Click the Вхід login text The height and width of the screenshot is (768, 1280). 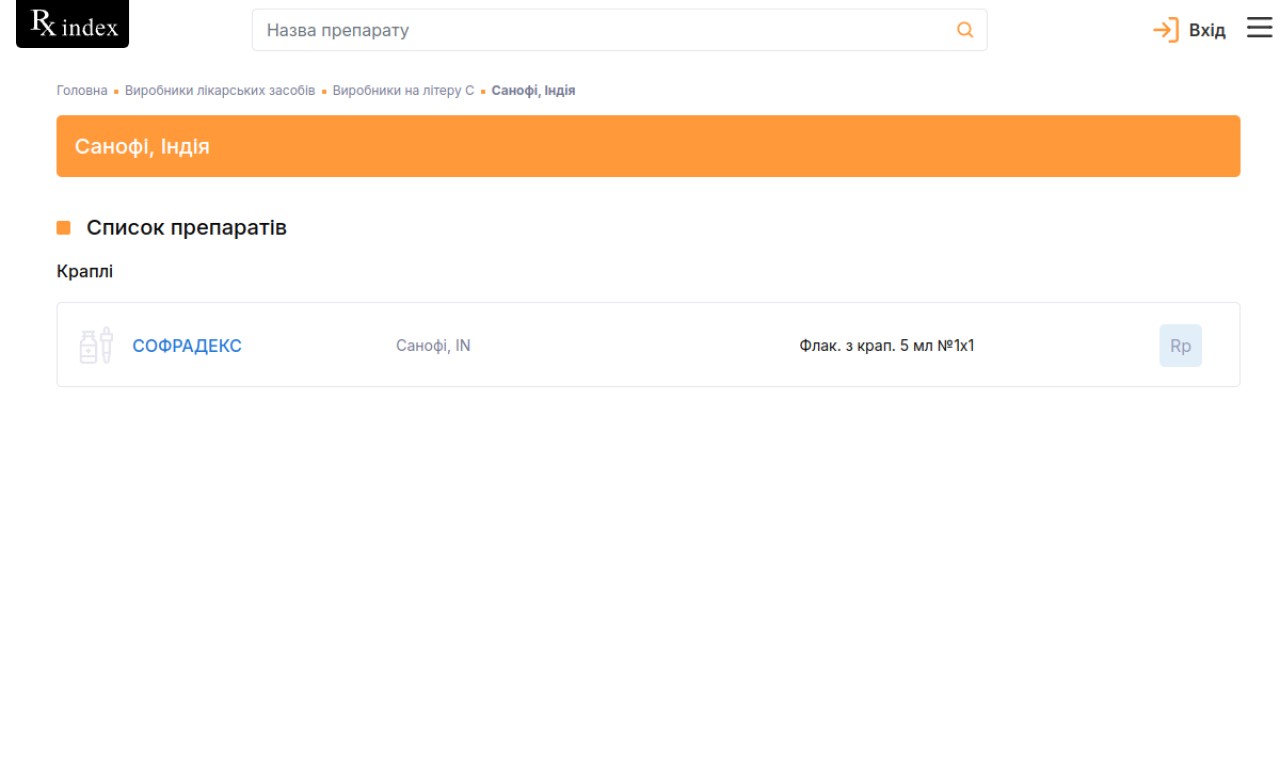(x=1207, y=30)
